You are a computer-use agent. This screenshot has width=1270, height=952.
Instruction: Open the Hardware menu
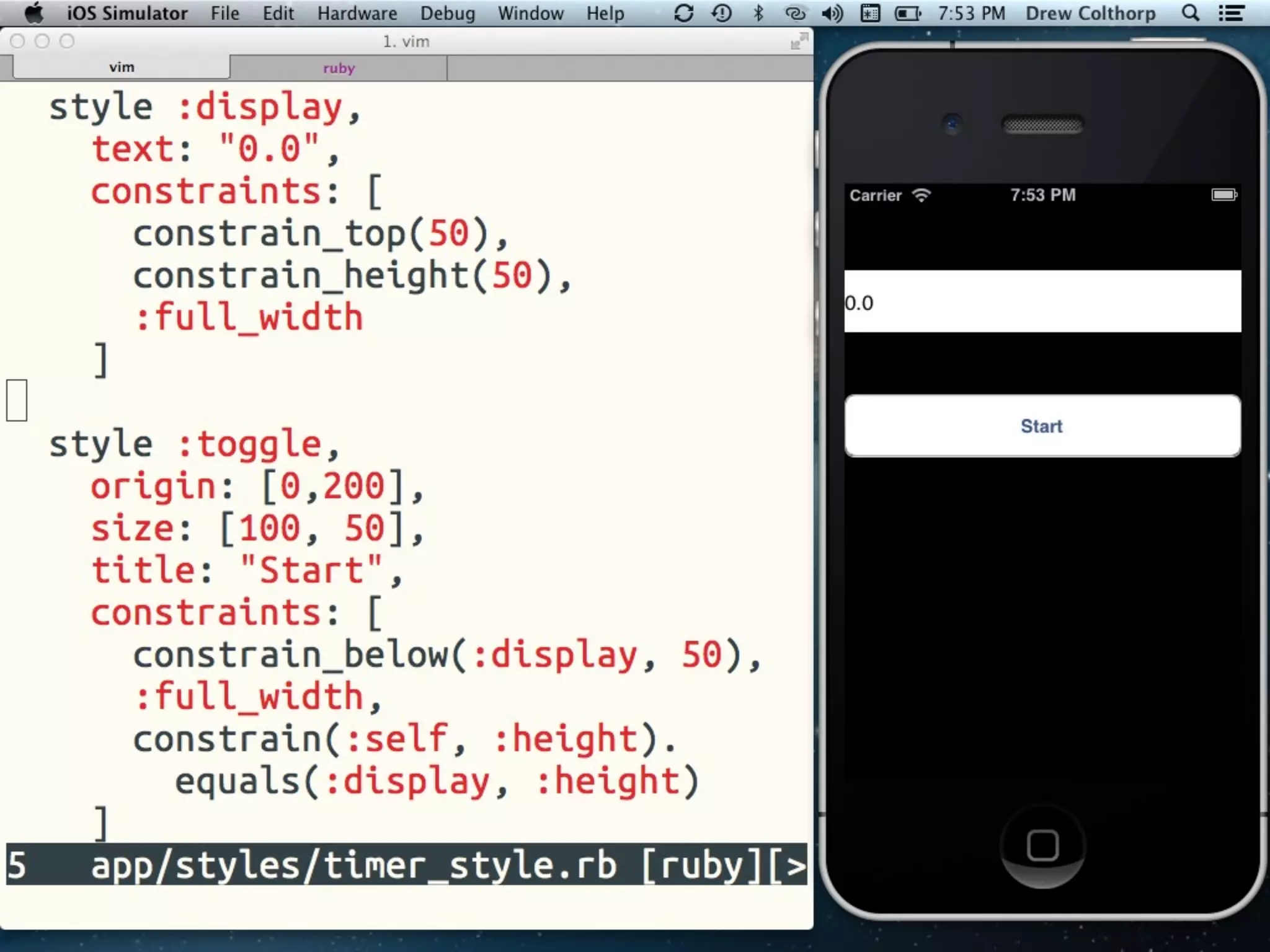point(357,13)
